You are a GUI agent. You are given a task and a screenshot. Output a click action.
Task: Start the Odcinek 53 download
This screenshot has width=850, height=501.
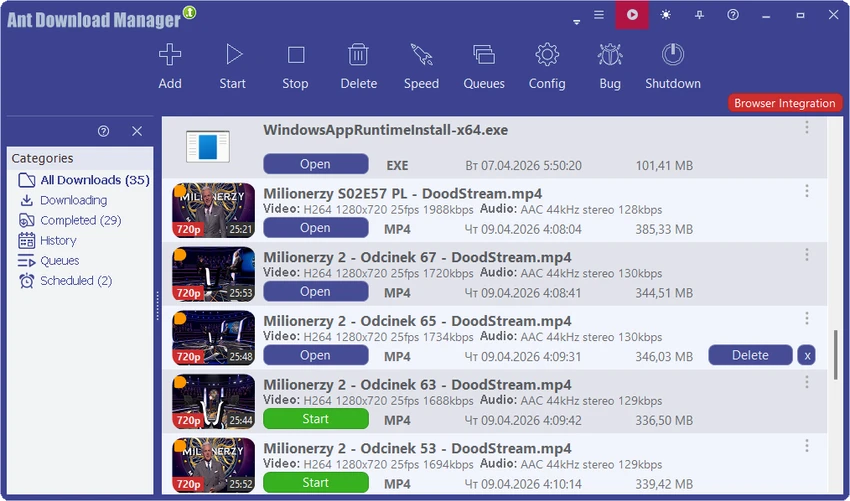pyautogui.click(x=315, y=483)
